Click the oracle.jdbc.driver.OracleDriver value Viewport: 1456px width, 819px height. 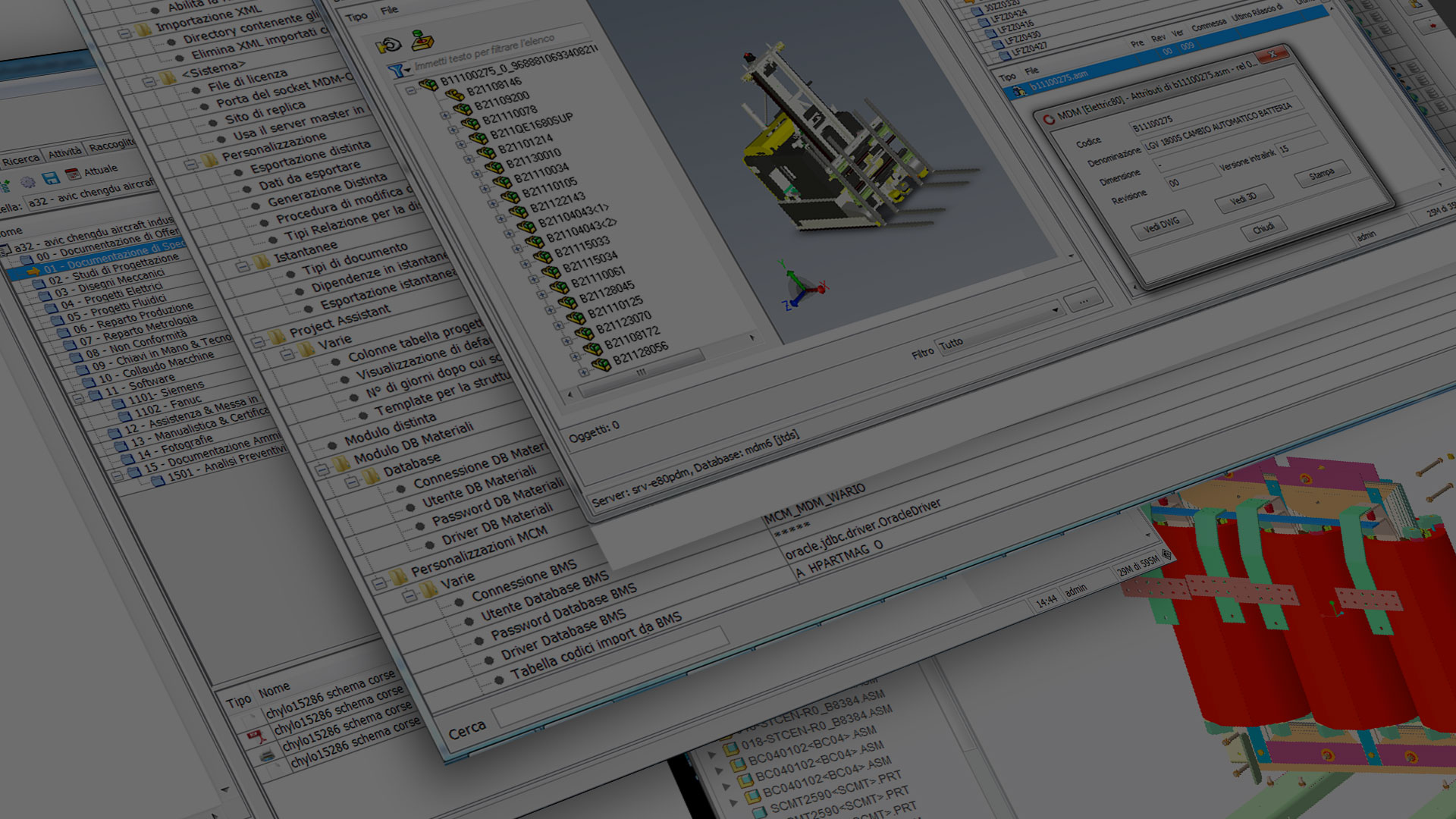[x=863, y=529]
